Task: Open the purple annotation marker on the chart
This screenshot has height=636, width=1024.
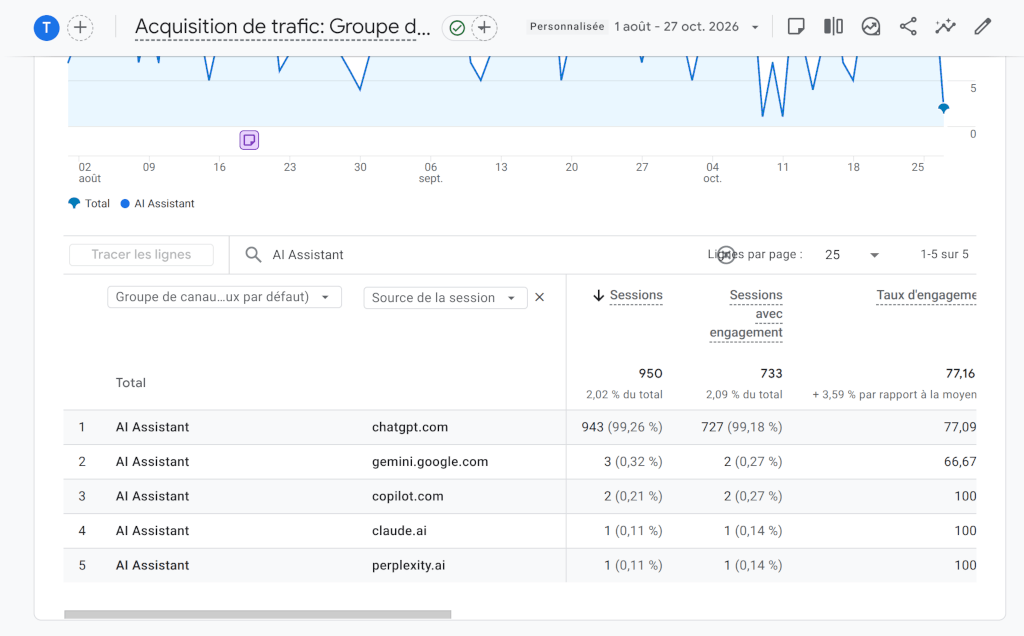Action: click(249, 140)
